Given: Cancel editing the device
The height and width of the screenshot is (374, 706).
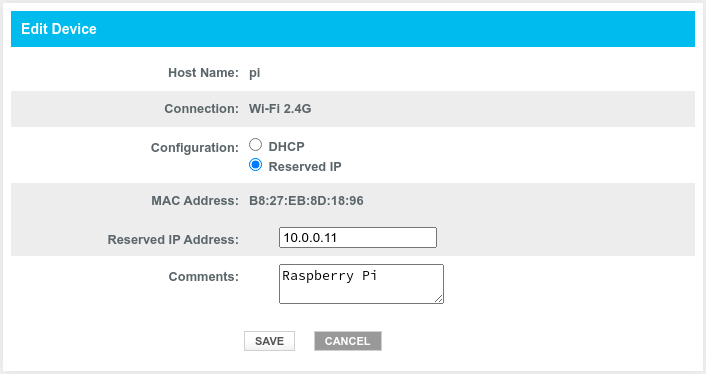Looking at the screenshot, I should (x=348, y=341).
